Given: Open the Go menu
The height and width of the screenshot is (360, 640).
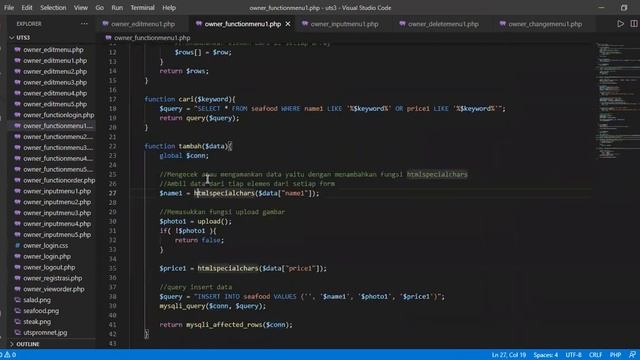Looking at the screenshot, I should pyautogui.click(x=100, y=8).
